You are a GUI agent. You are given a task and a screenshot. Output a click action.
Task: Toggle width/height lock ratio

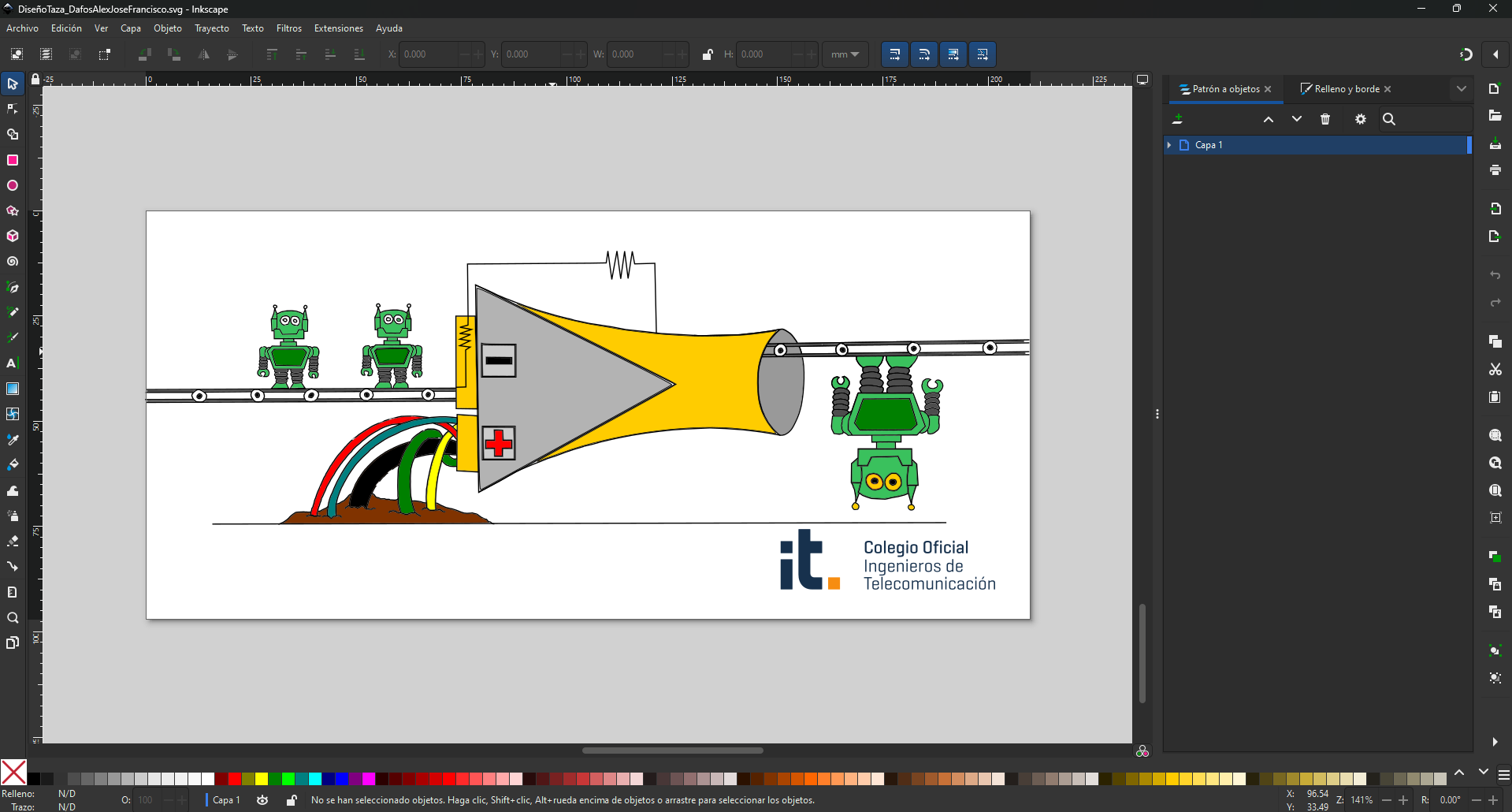click(x=708, y=54)
